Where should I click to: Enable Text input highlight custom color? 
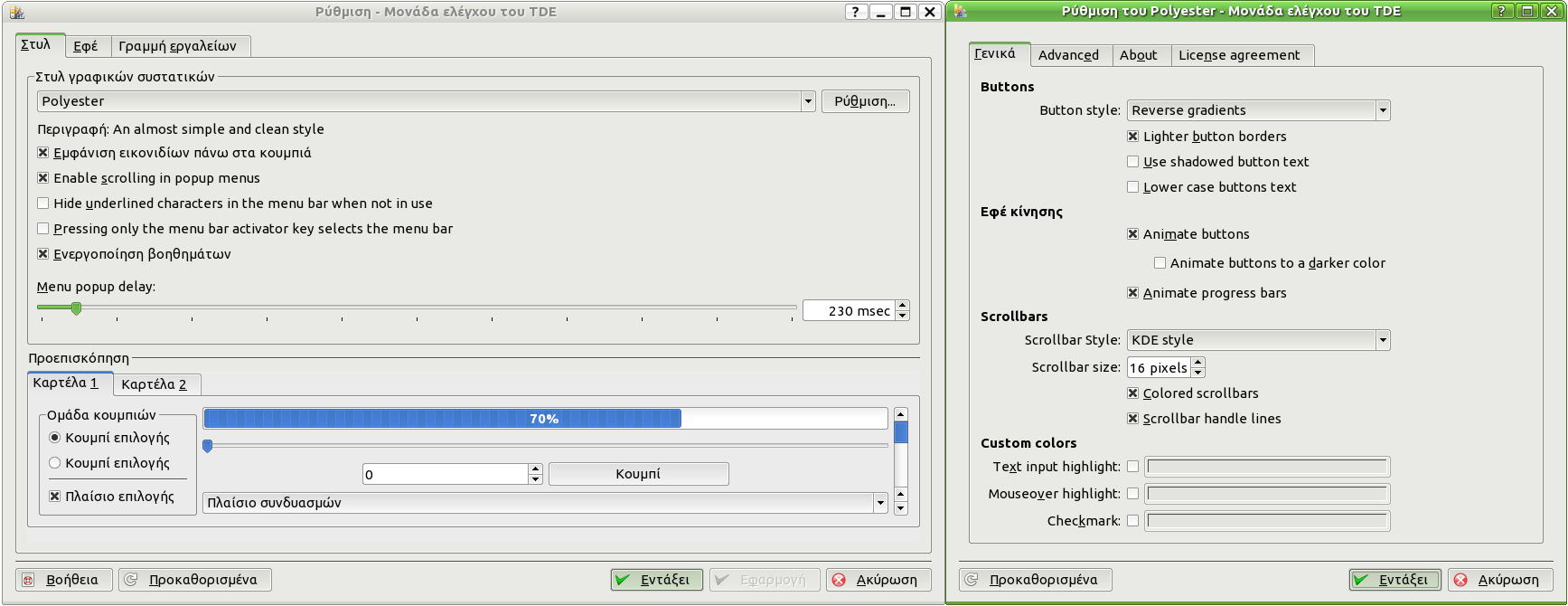(x=1132, y=467)
